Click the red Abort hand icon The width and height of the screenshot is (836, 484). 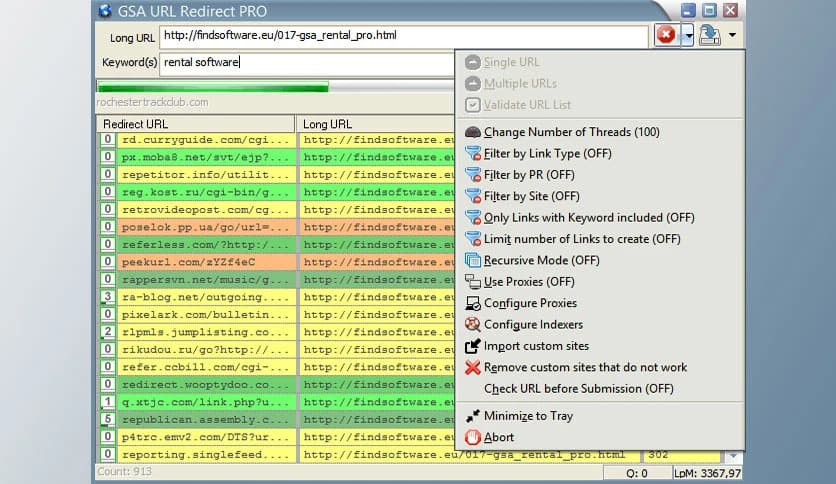[x=472, y=437]
